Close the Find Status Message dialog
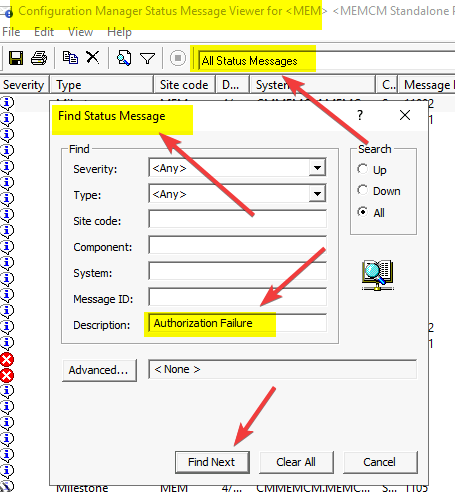 pos(405,115)
